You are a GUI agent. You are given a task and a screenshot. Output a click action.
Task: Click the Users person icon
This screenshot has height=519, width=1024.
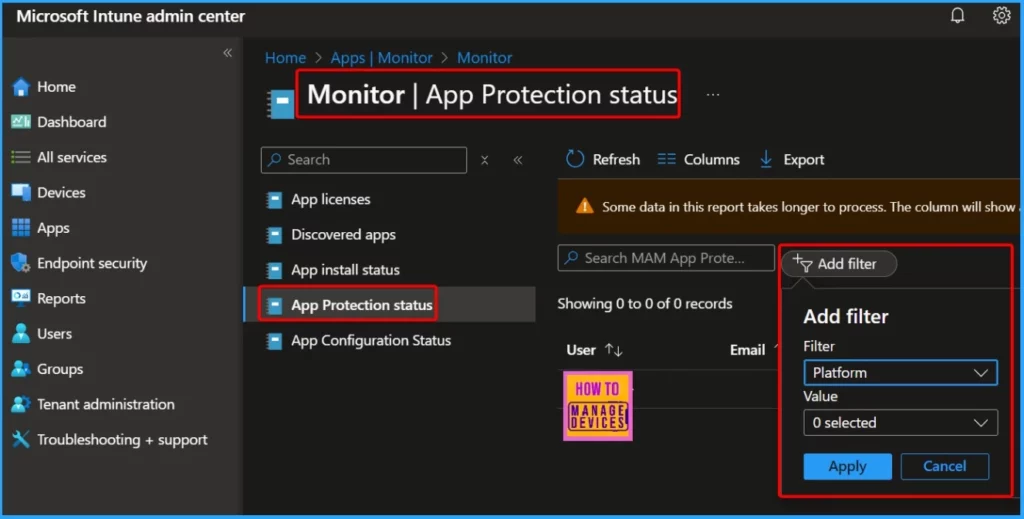point(21,333)
